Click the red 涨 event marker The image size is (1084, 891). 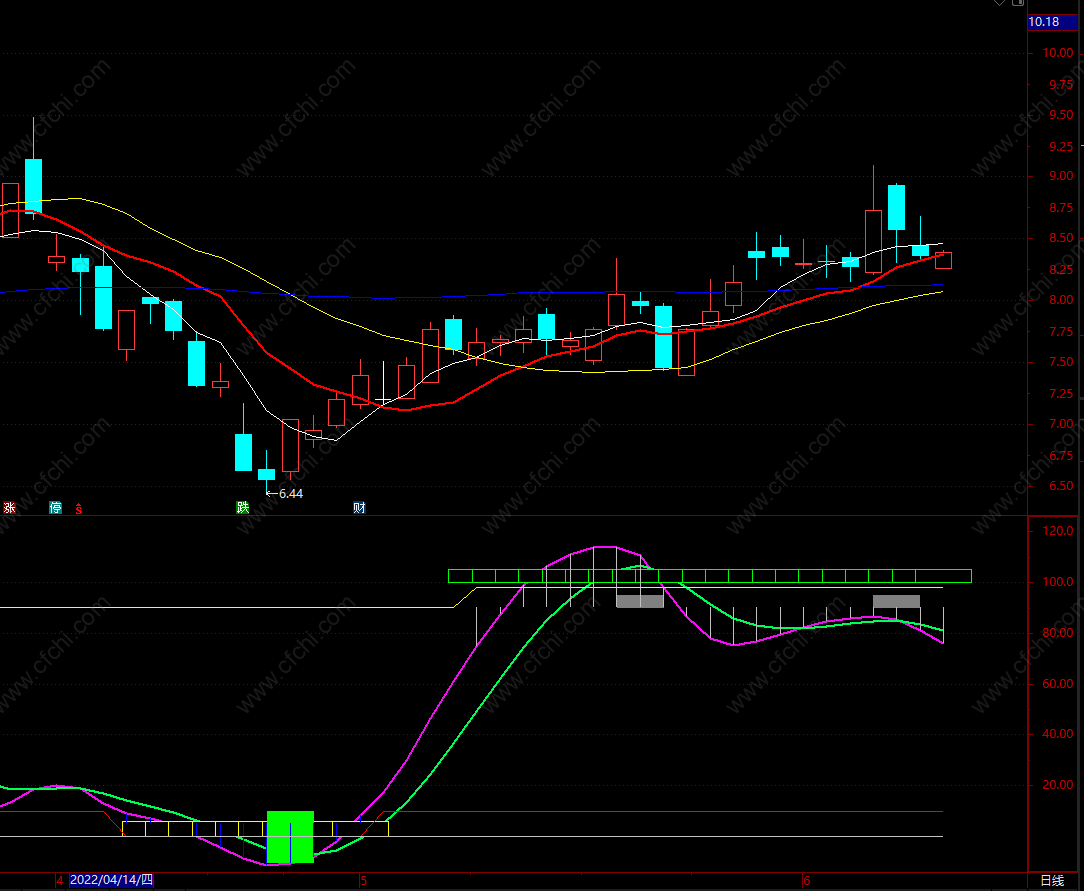[9, 508]
